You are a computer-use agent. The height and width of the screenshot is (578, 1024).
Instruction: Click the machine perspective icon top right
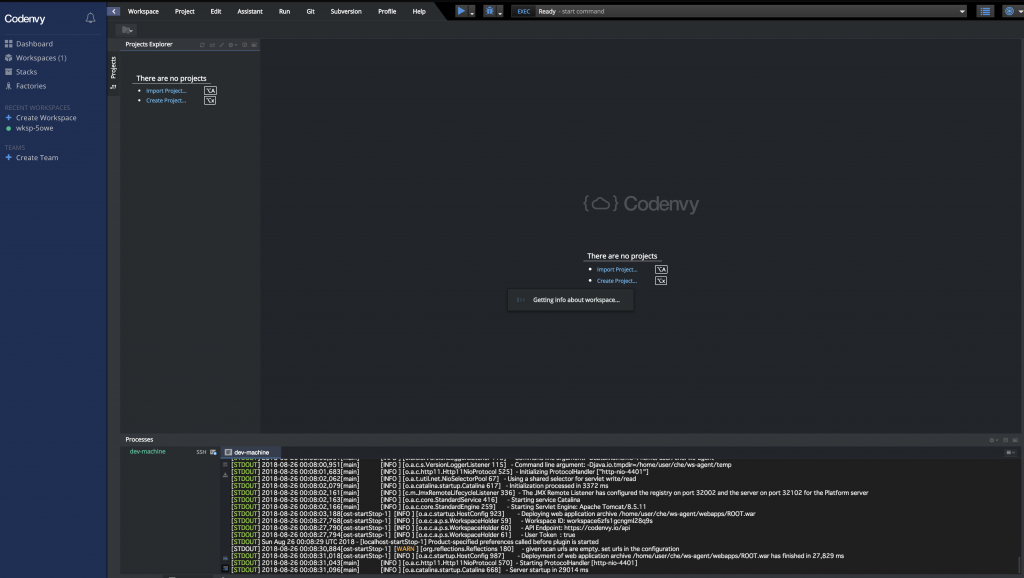1008,10
